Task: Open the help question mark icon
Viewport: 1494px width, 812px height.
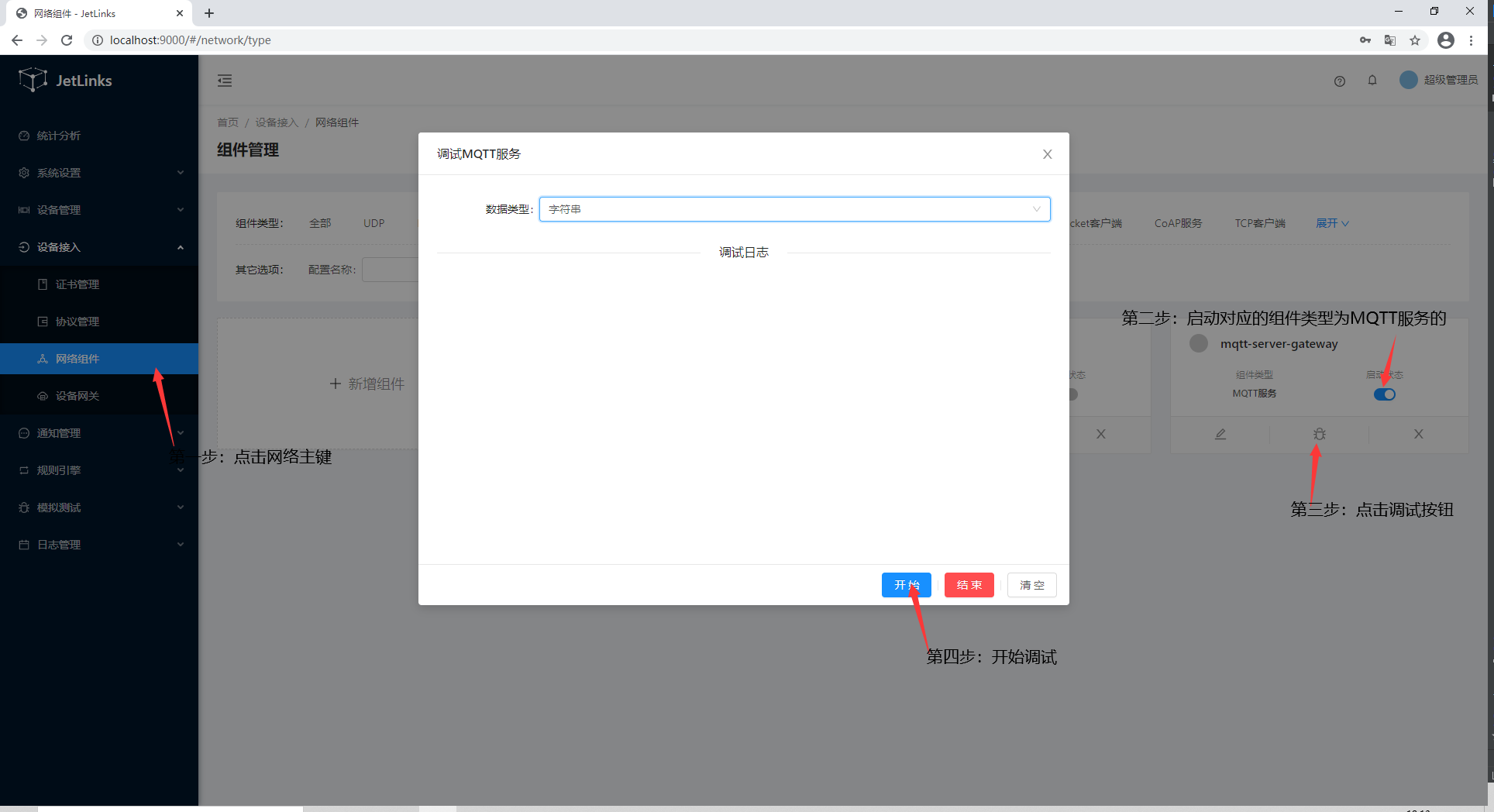Action: click(1339, 81)
